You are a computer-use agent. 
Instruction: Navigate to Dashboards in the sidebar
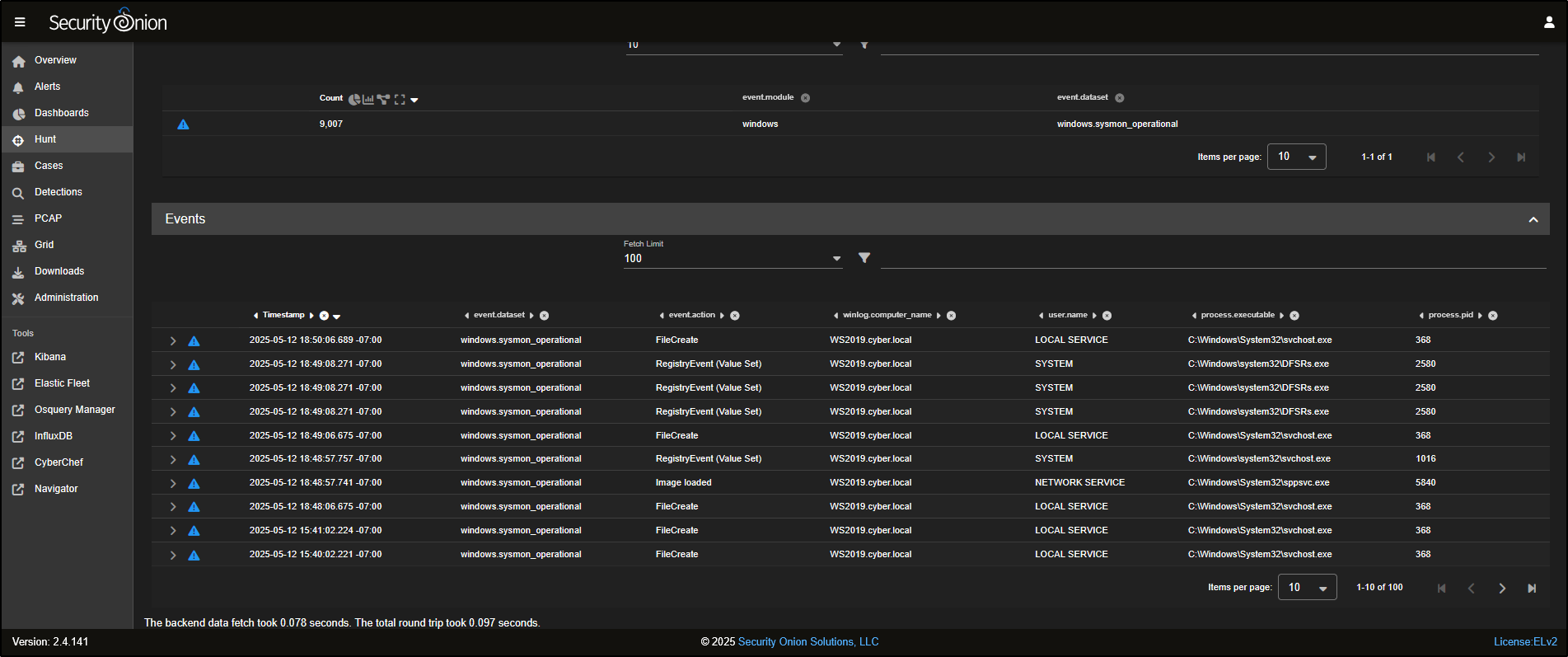[x=61, y=113]
